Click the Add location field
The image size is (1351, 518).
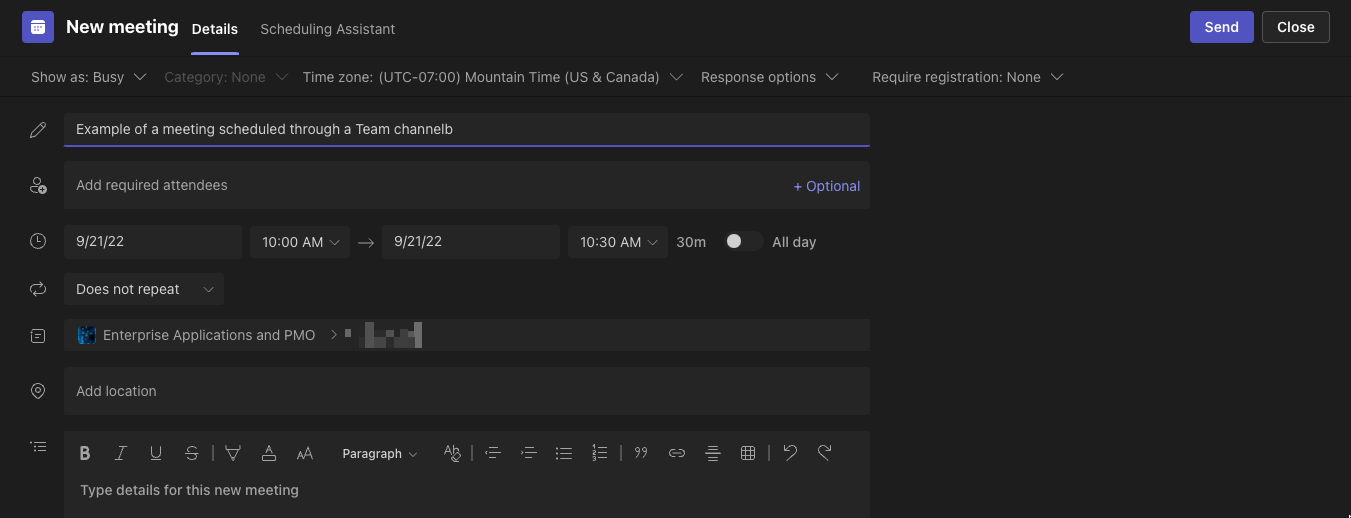(467, 391)
